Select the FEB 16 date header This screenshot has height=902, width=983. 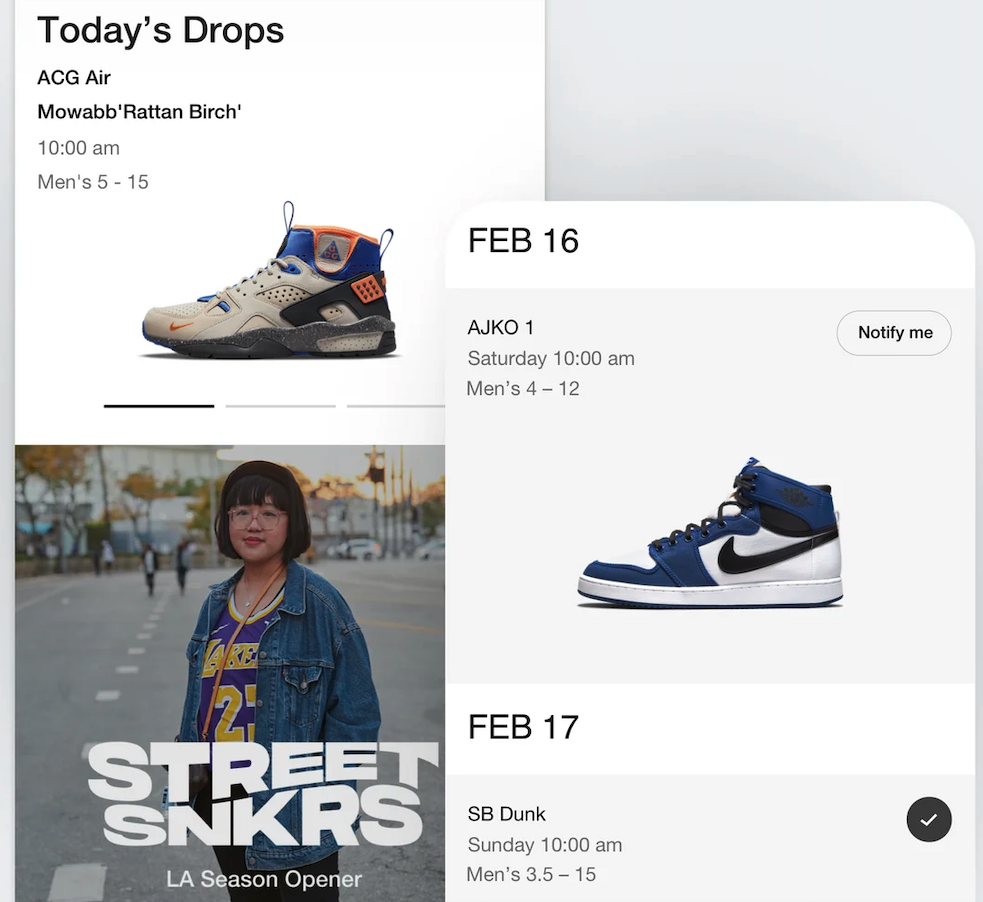tap(523, 241)
